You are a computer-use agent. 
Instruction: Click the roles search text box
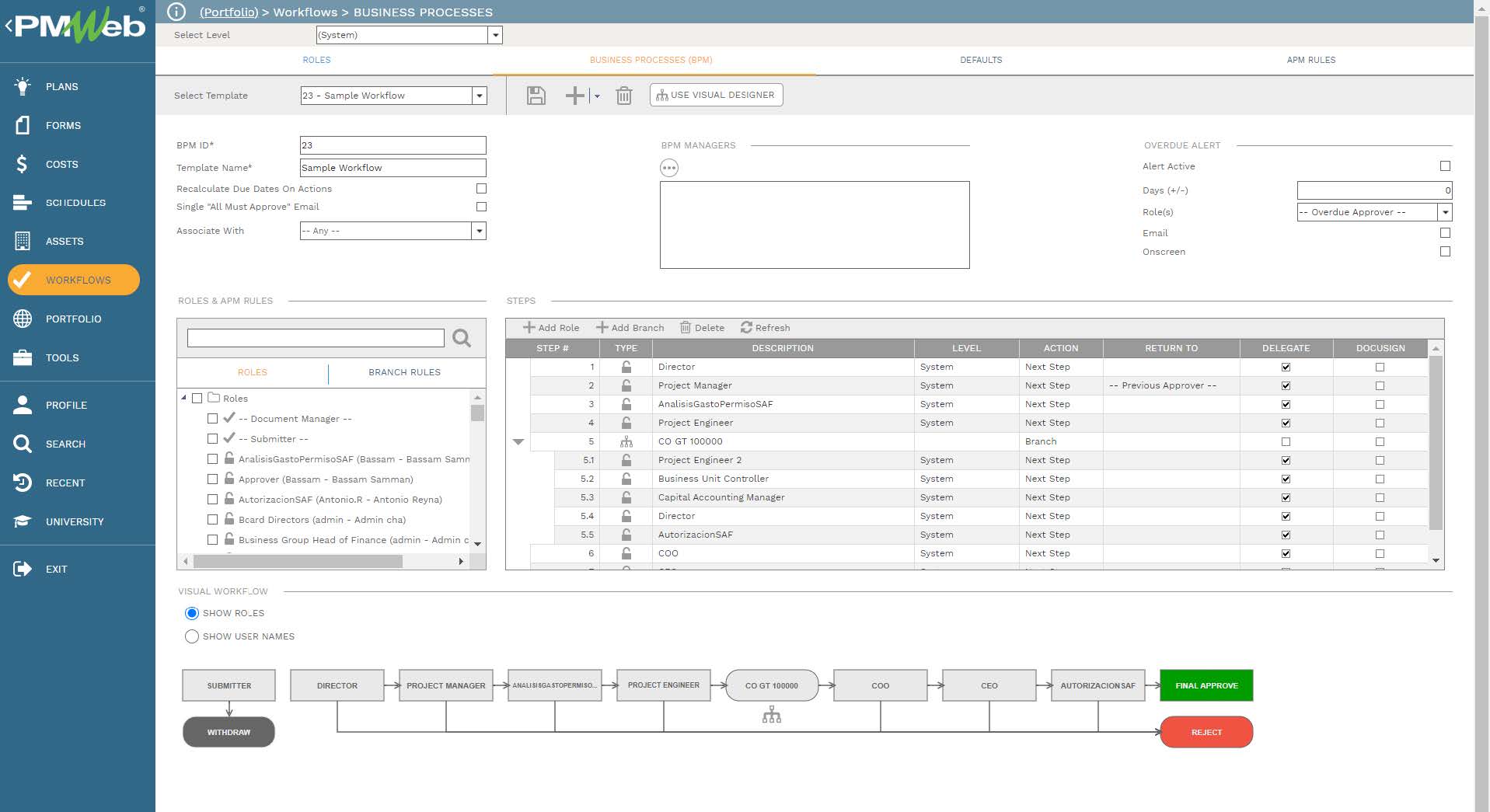(x=316, y=338)
